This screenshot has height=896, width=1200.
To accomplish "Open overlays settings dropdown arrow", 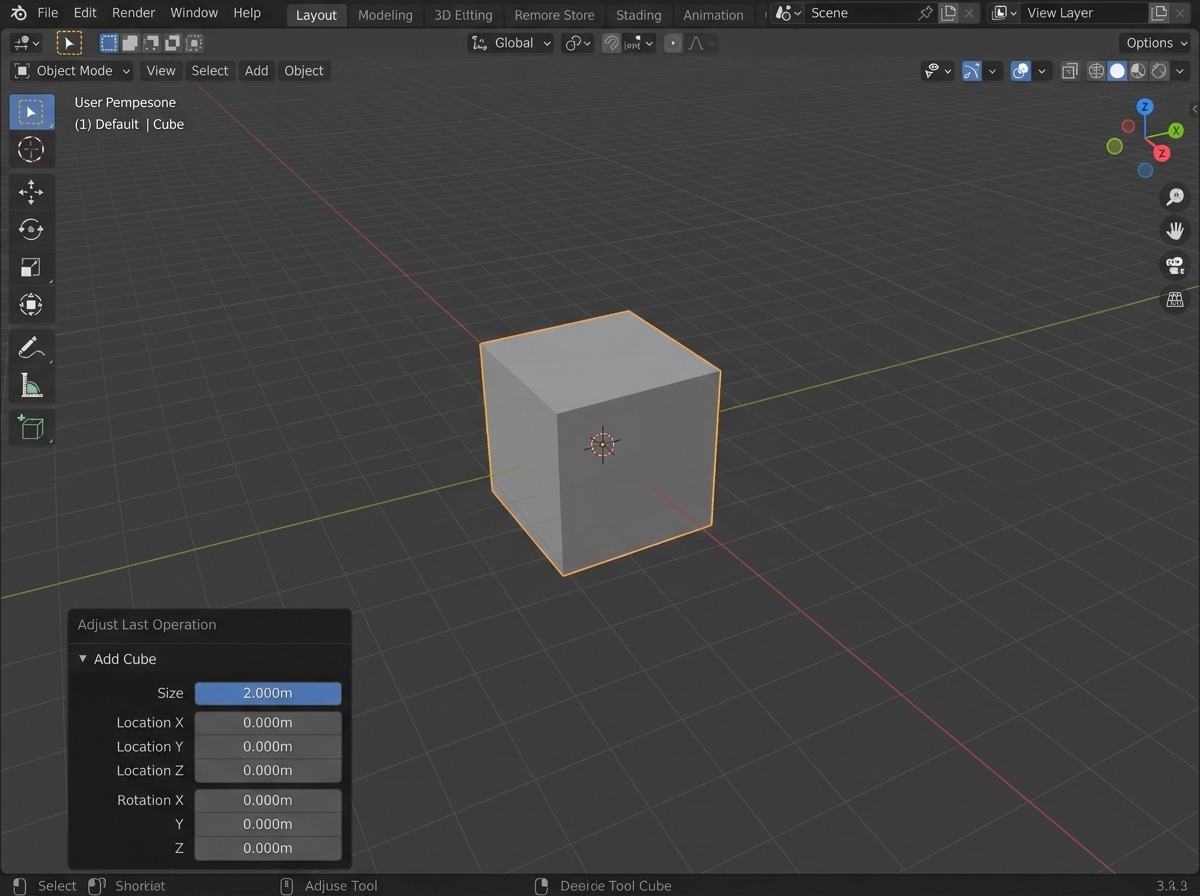I will pyautogui.click(x=1042, y=71).
